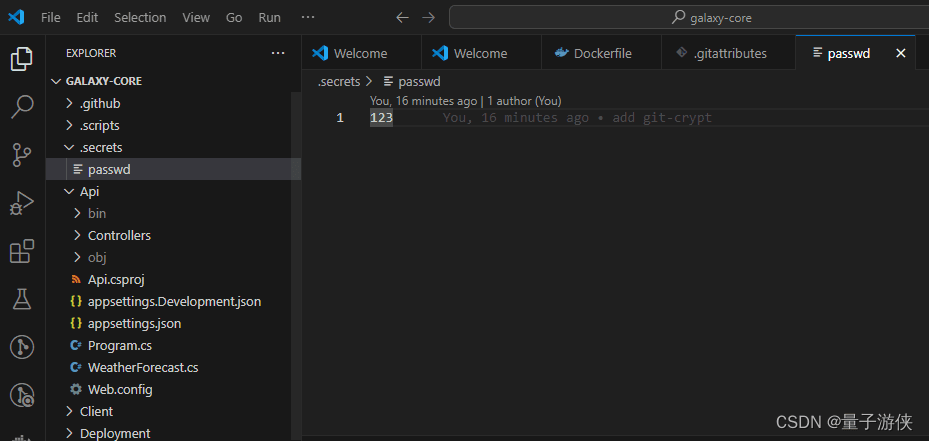Click the Web.config gear file icon
Screen dimensions: 929x441
tap(76, 389)
